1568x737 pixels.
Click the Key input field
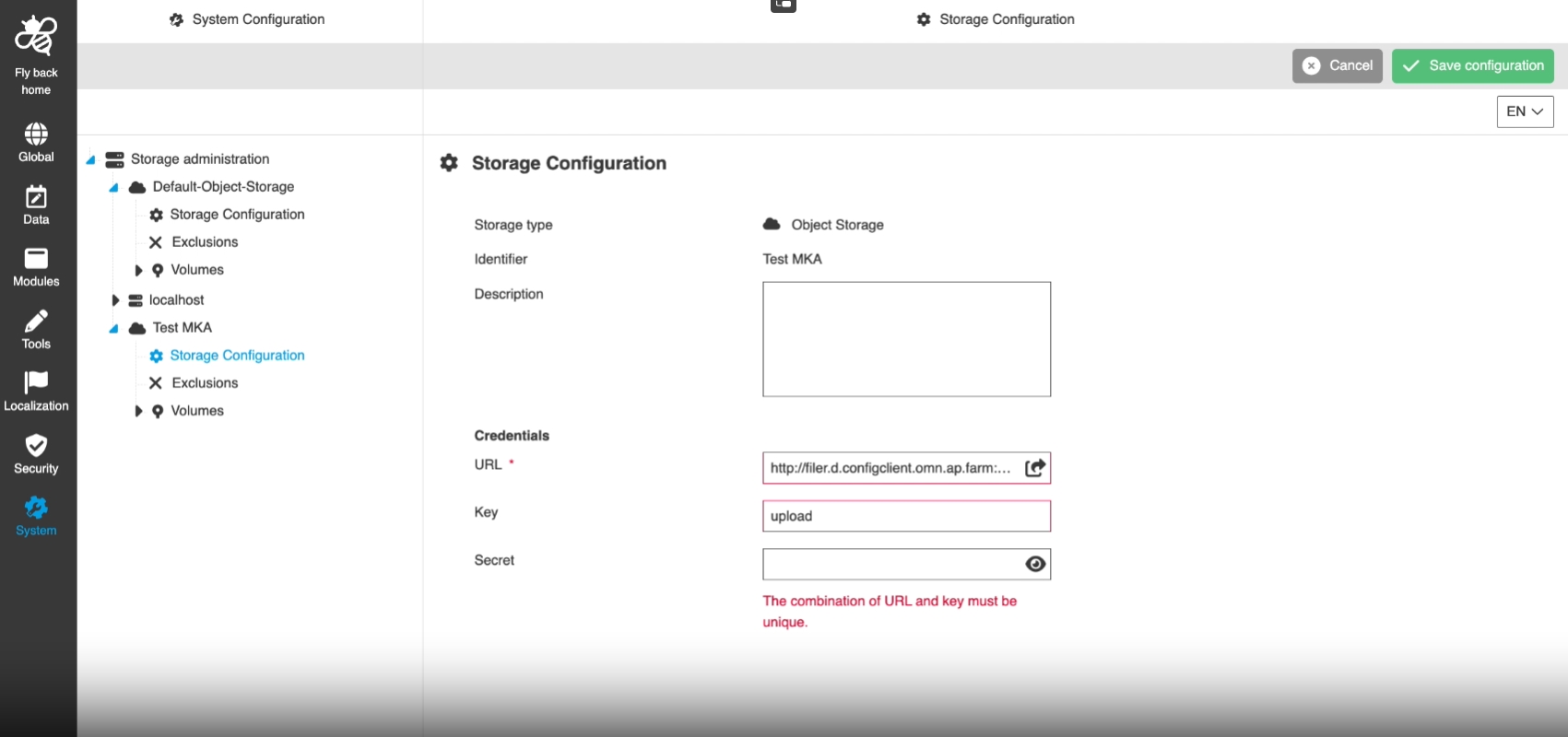[x=906, y=516]
